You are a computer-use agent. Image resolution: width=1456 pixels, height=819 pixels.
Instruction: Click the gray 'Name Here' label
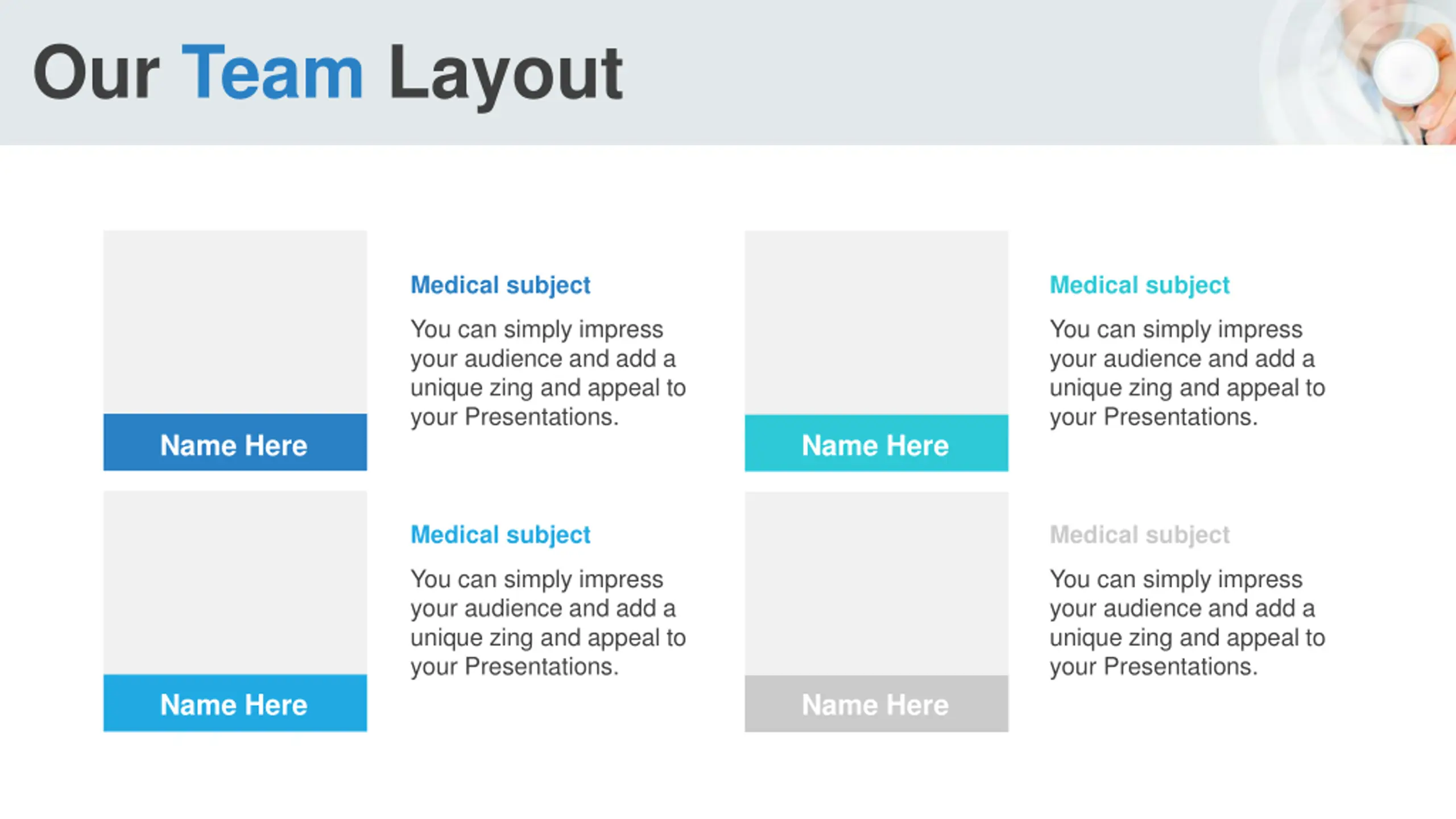876,704
